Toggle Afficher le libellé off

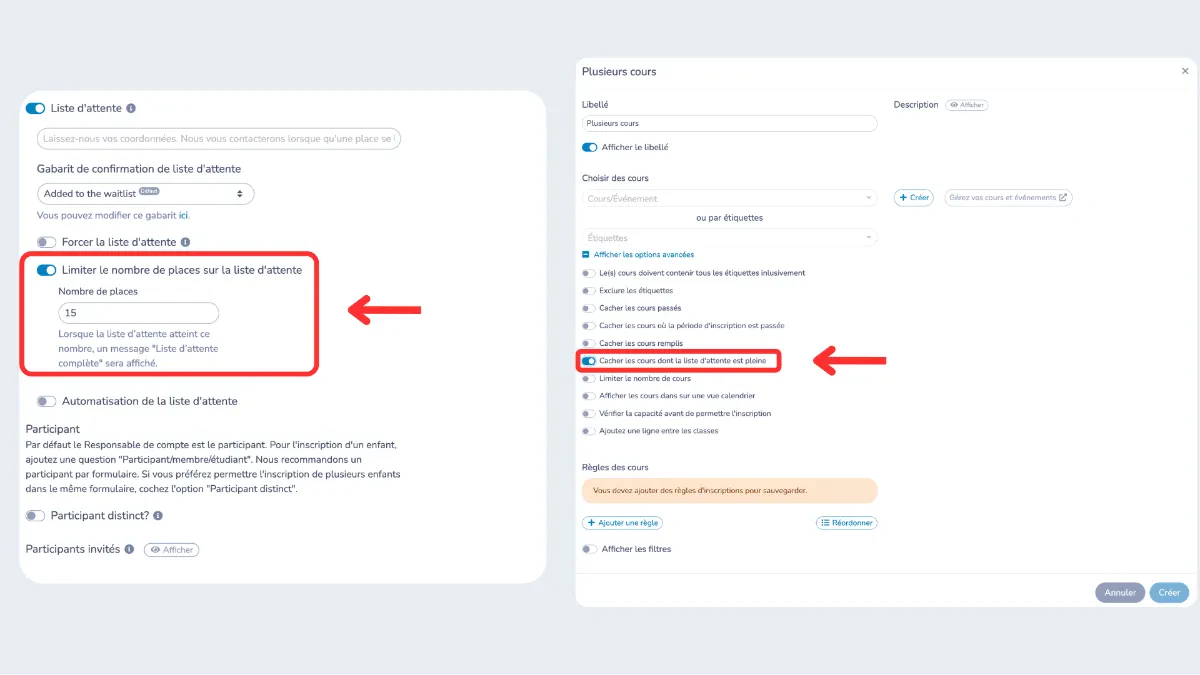(x=589, y=147)
